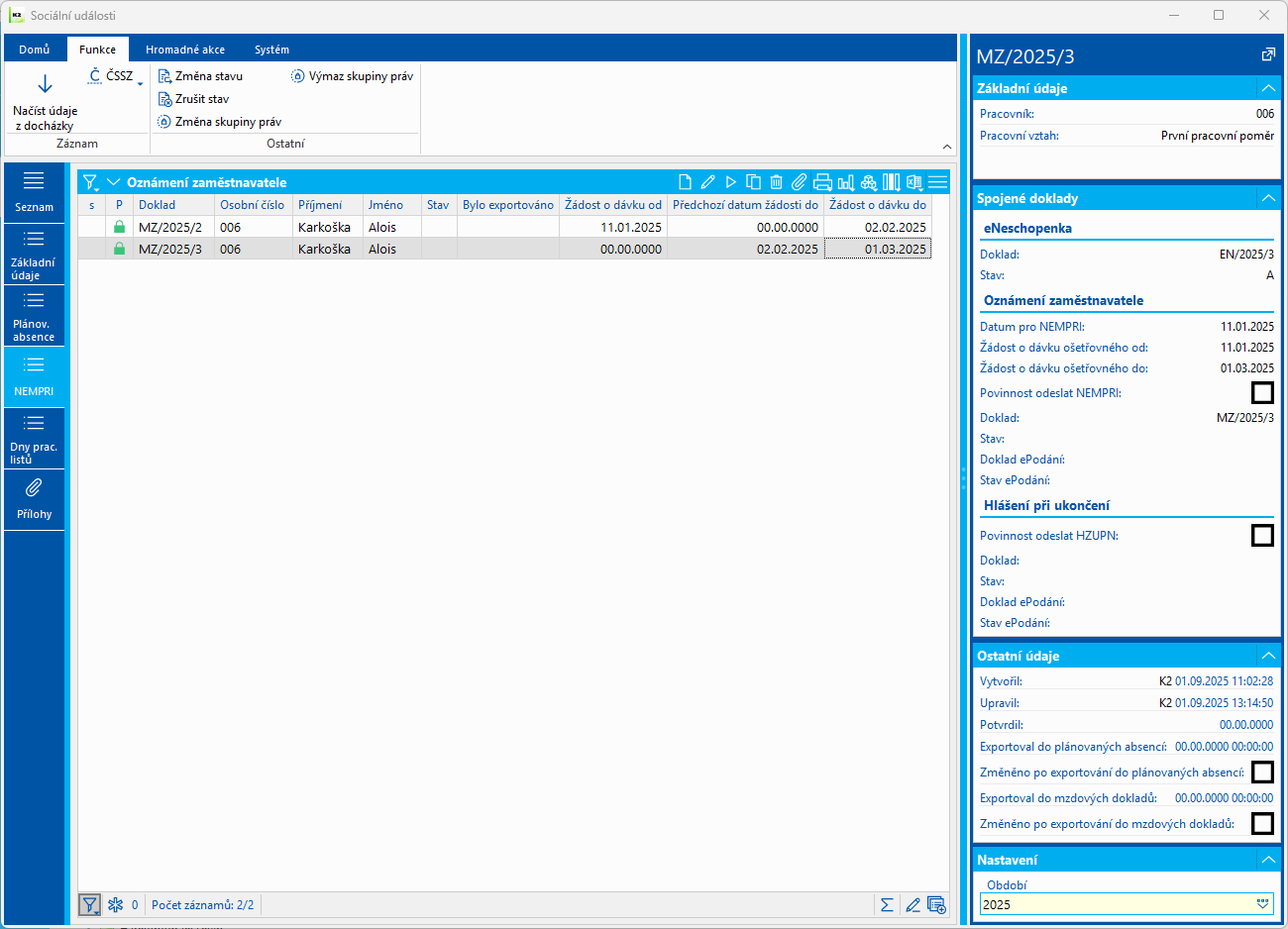Toggle Povinnost odeslat HZUPN checkbox
Viewport: 1288px width, 929px height.
1262,536
